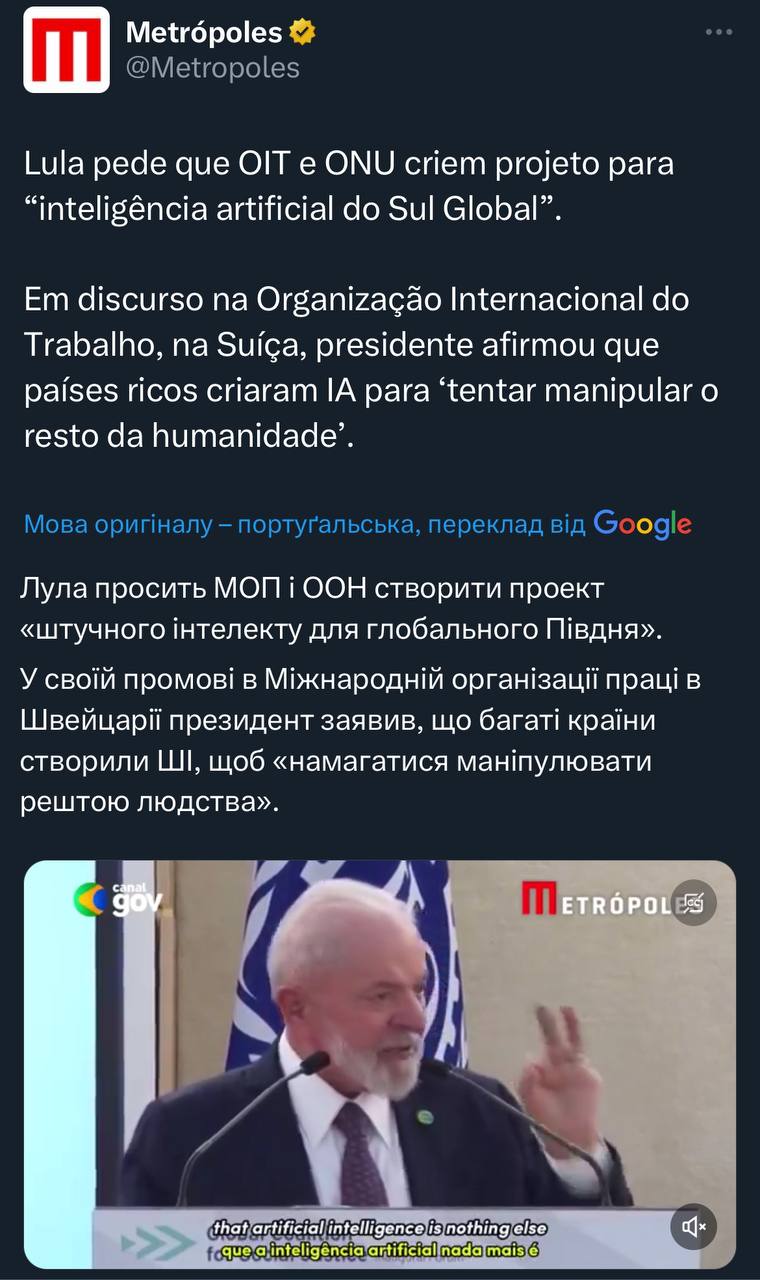Play the Lula speech video
The height and width of the screenshot is (1280, 760).
380,1065
